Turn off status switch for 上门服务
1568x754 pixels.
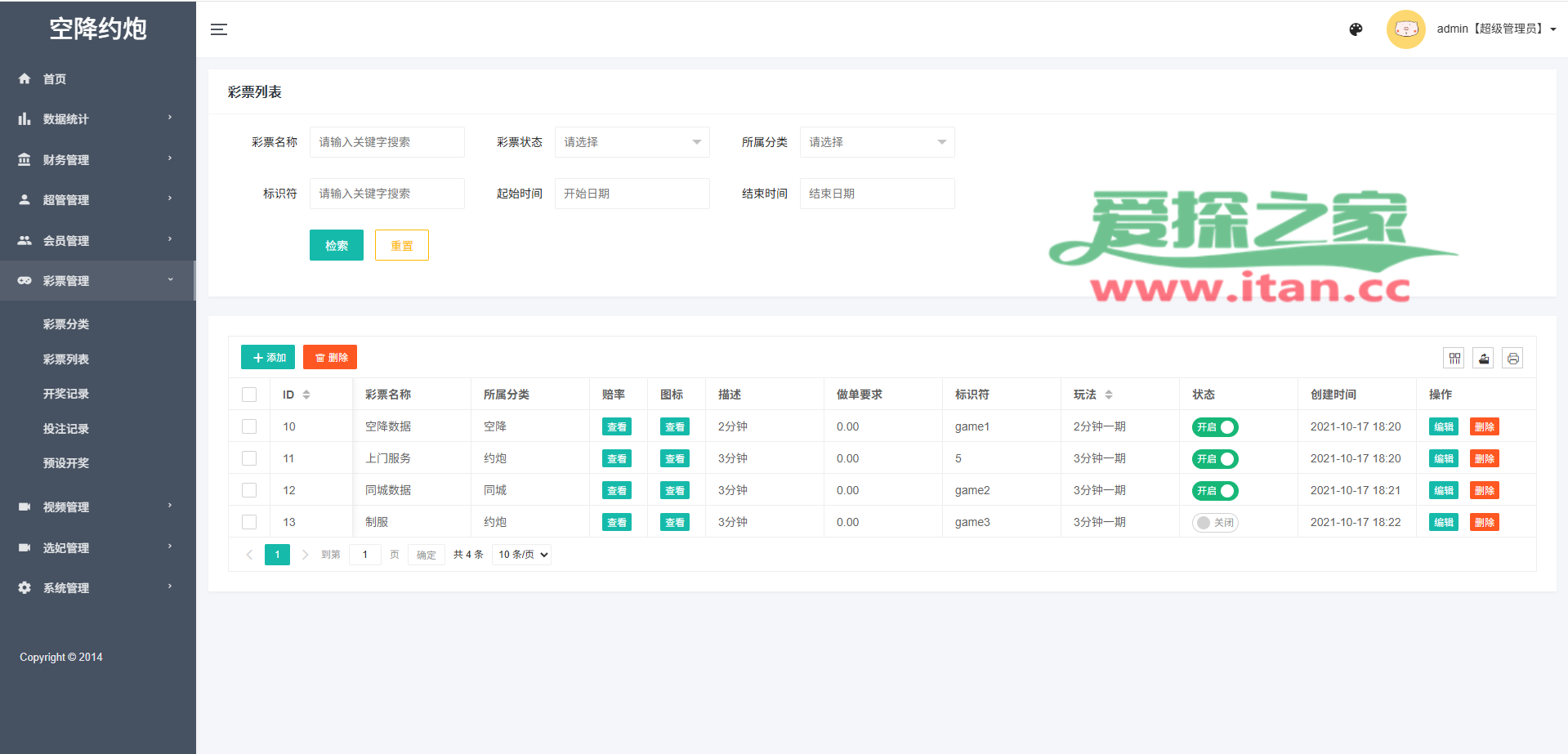tap(1215, 458)
